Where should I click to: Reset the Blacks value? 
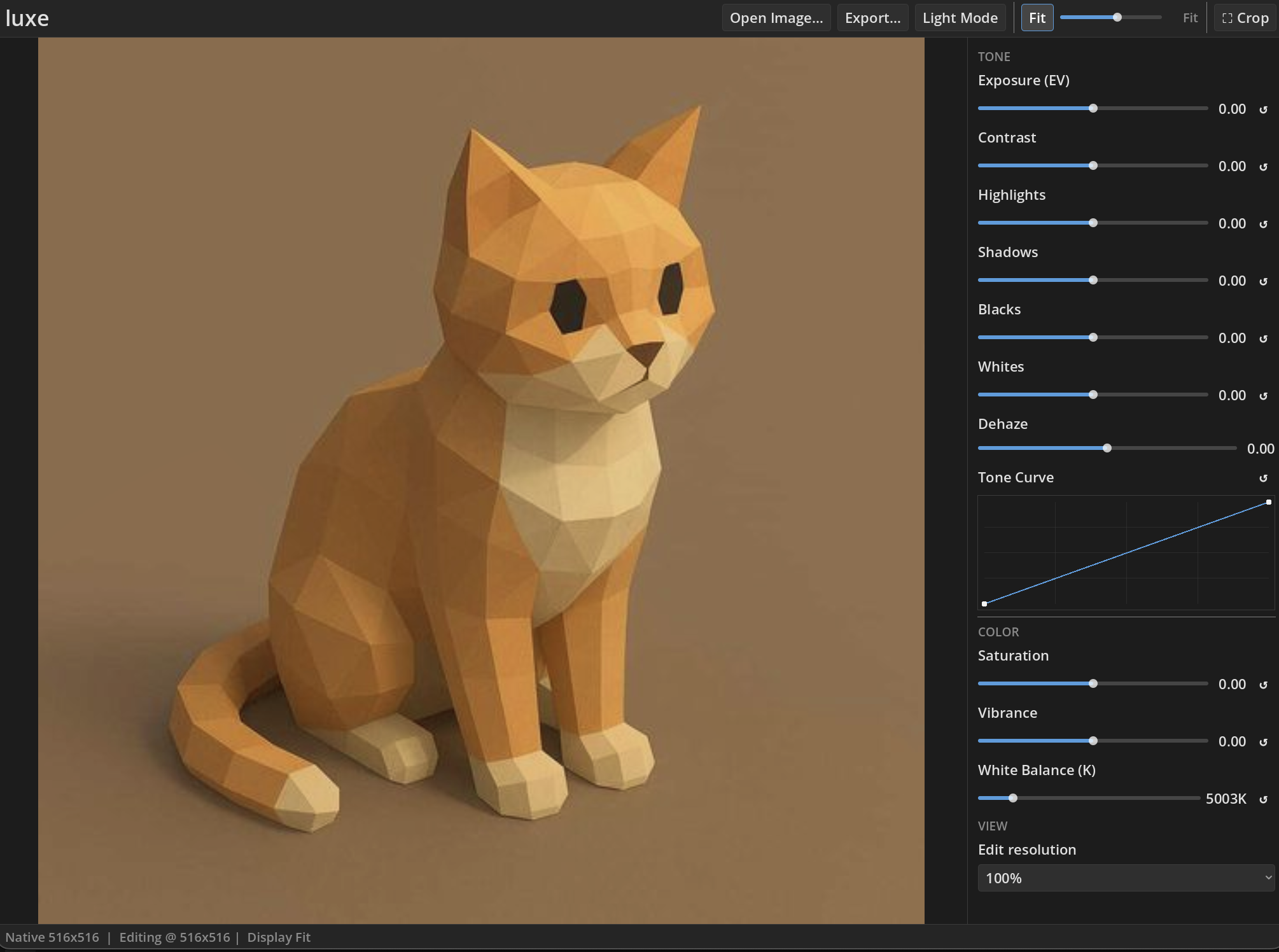tap(1264, 339)
